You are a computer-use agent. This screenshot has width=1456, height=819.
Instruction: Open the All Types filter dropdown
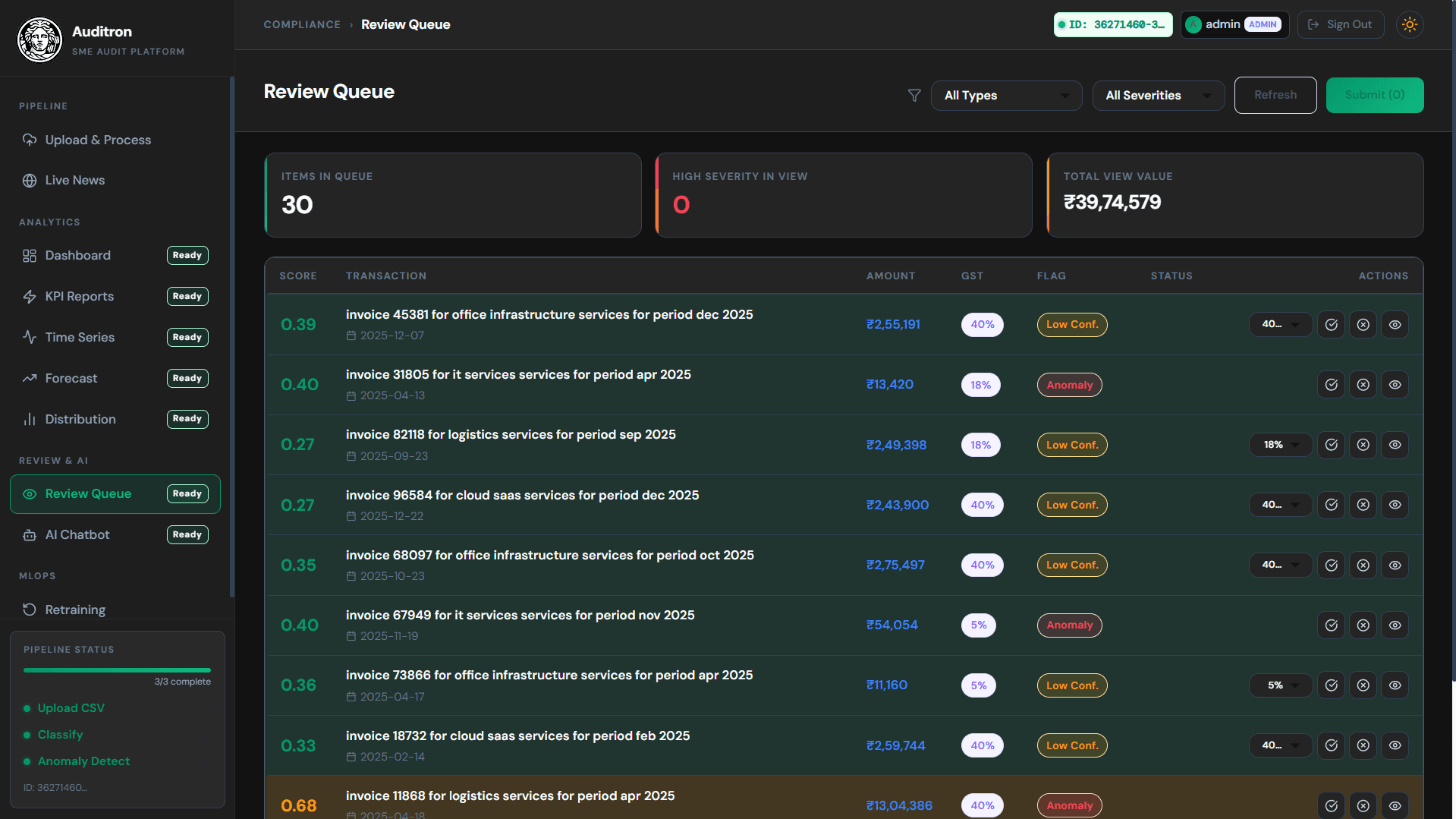tap(1006, 96)
